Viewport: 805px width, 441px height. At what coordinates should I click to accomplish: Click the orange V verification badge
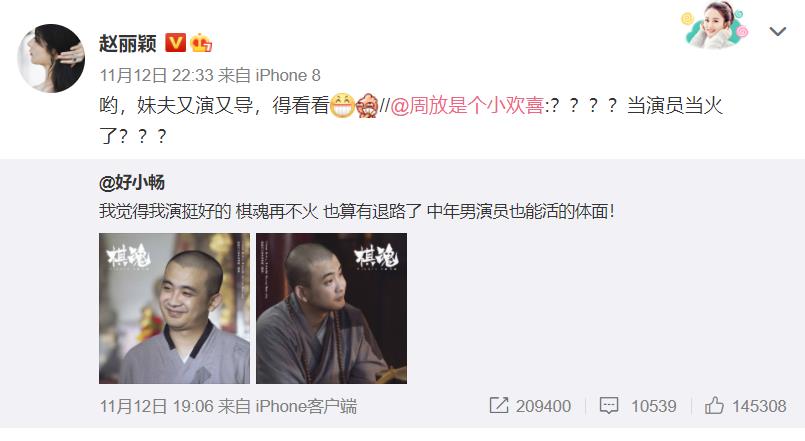click(175, 43)
